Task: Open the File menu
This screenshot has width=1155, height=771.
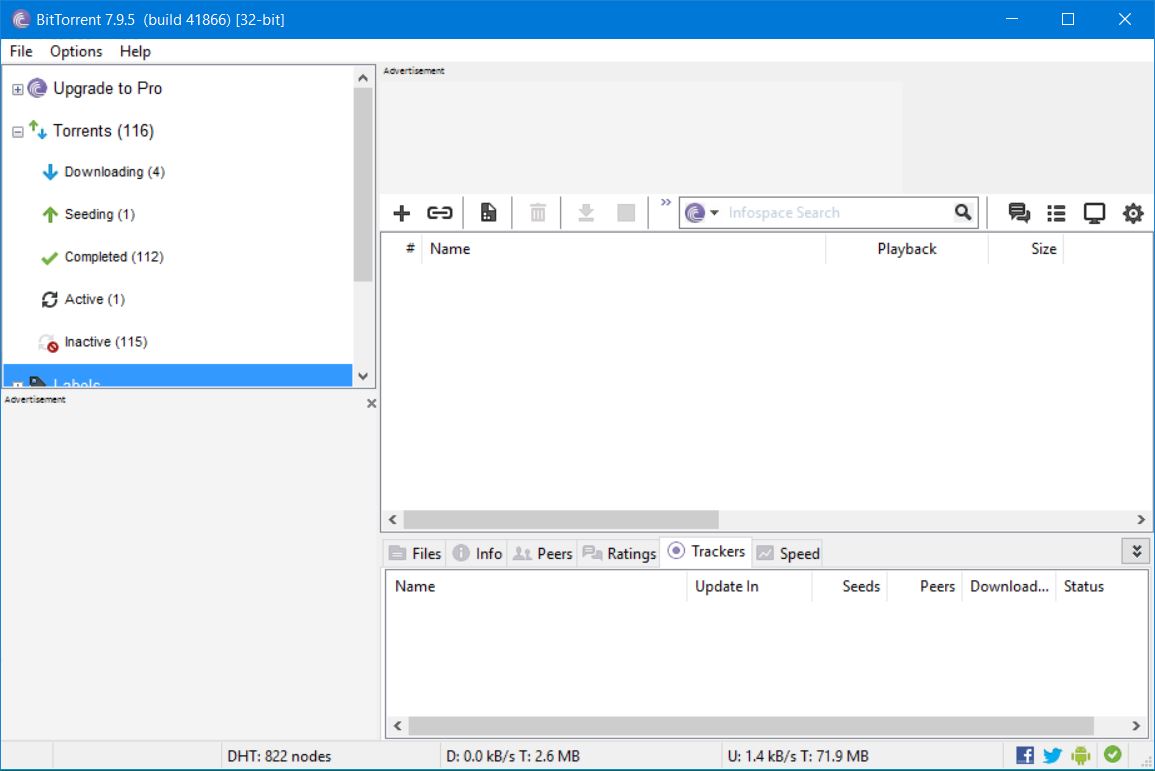Action: pos(21,51)
